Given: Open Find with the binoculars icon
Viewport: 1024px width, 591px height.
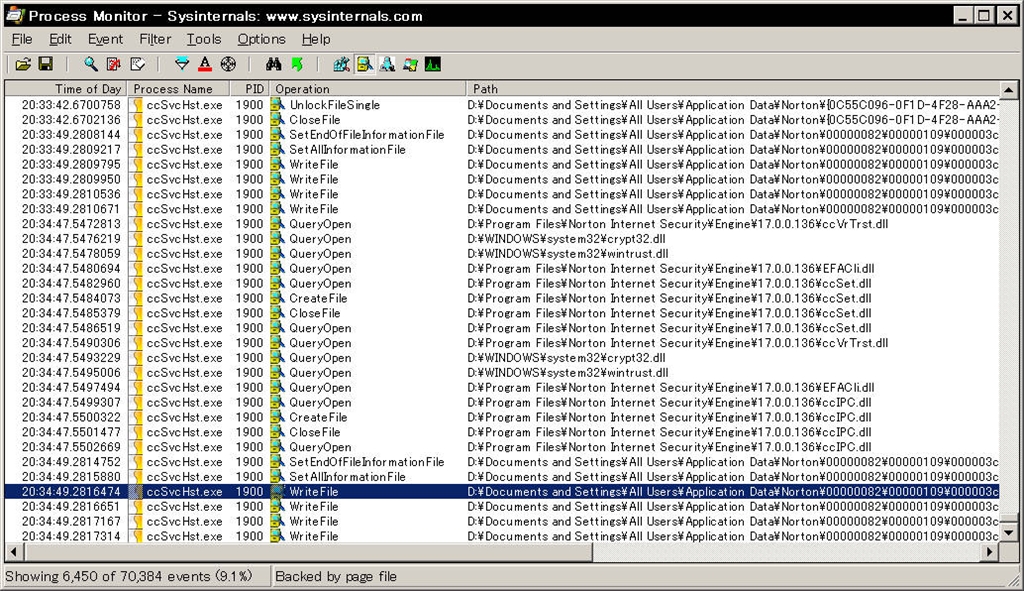Looking at the screenshot, I should pyautogui.click(x=273, y=64).
